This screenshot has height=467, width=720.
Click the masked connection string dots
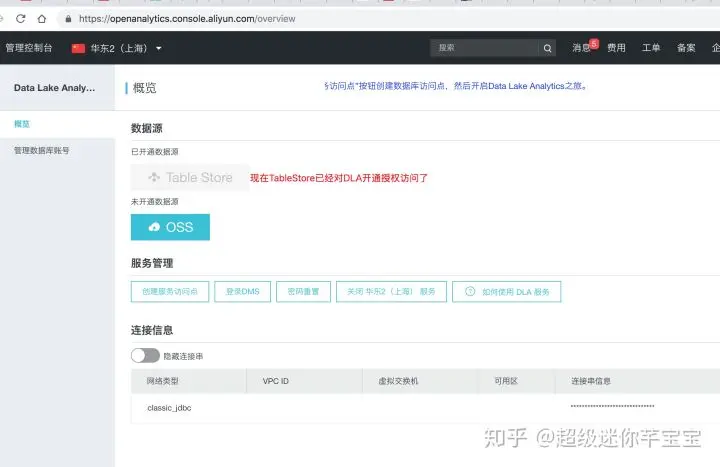coord(612,406)
